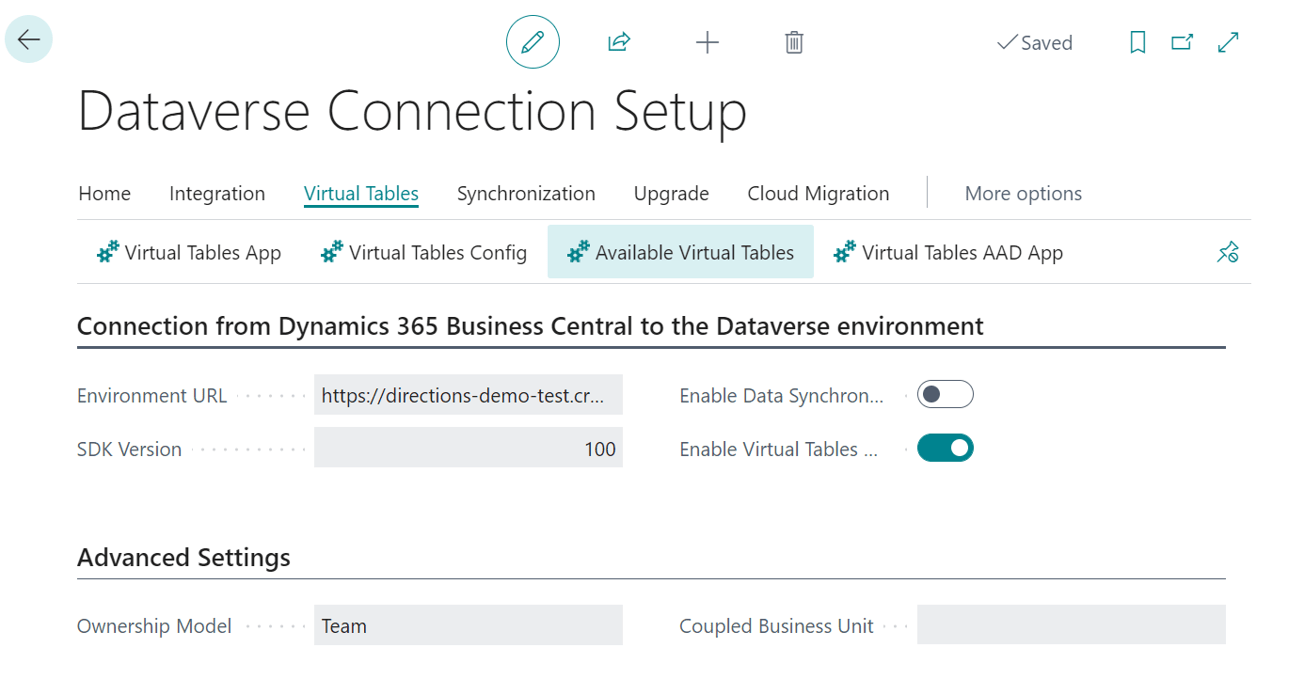Open the More options menu

pyautogui.click(x=1023, y=193)
